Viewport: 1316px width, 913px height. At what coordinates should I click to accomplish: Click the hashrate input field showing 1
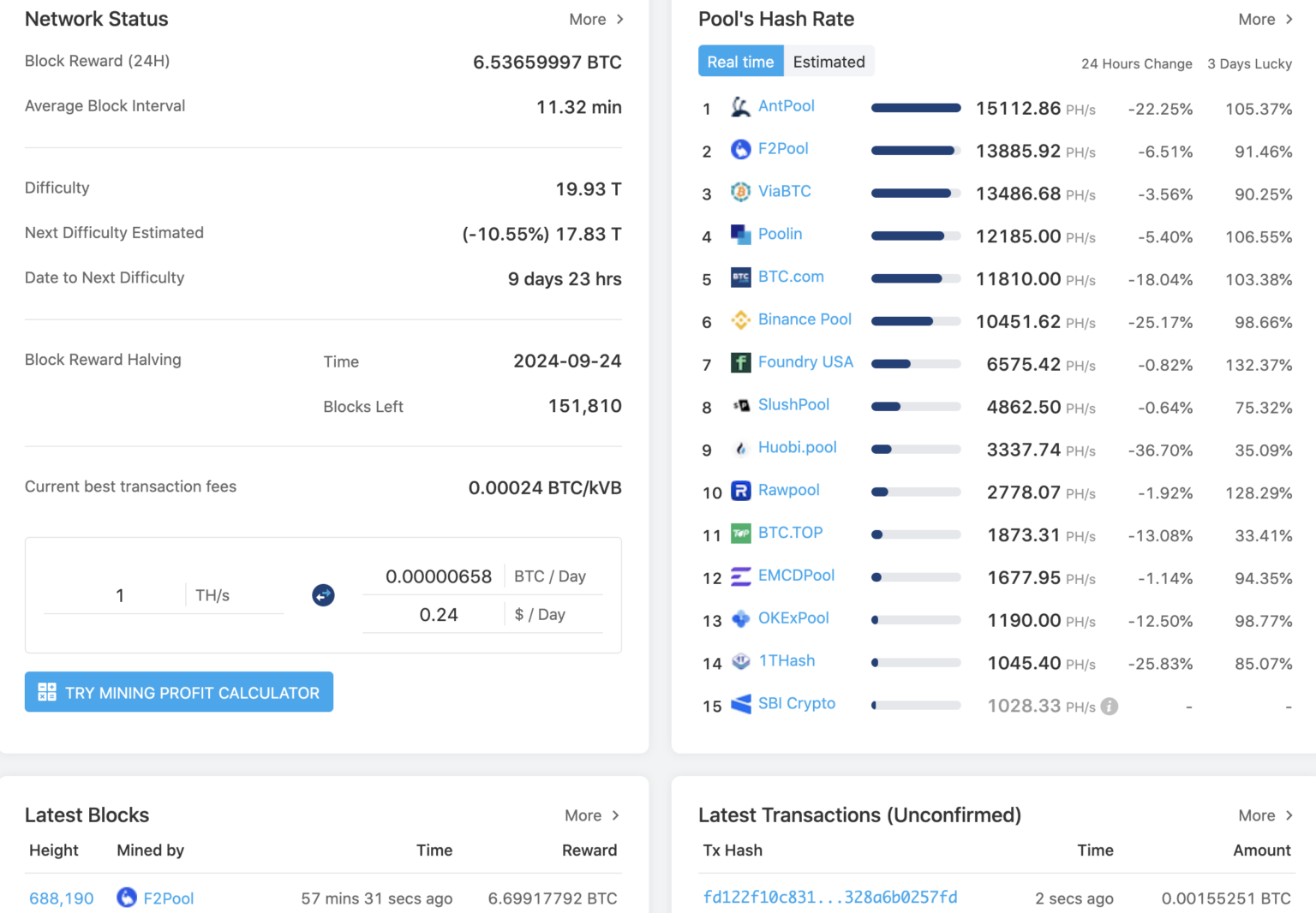pos(120,595)
